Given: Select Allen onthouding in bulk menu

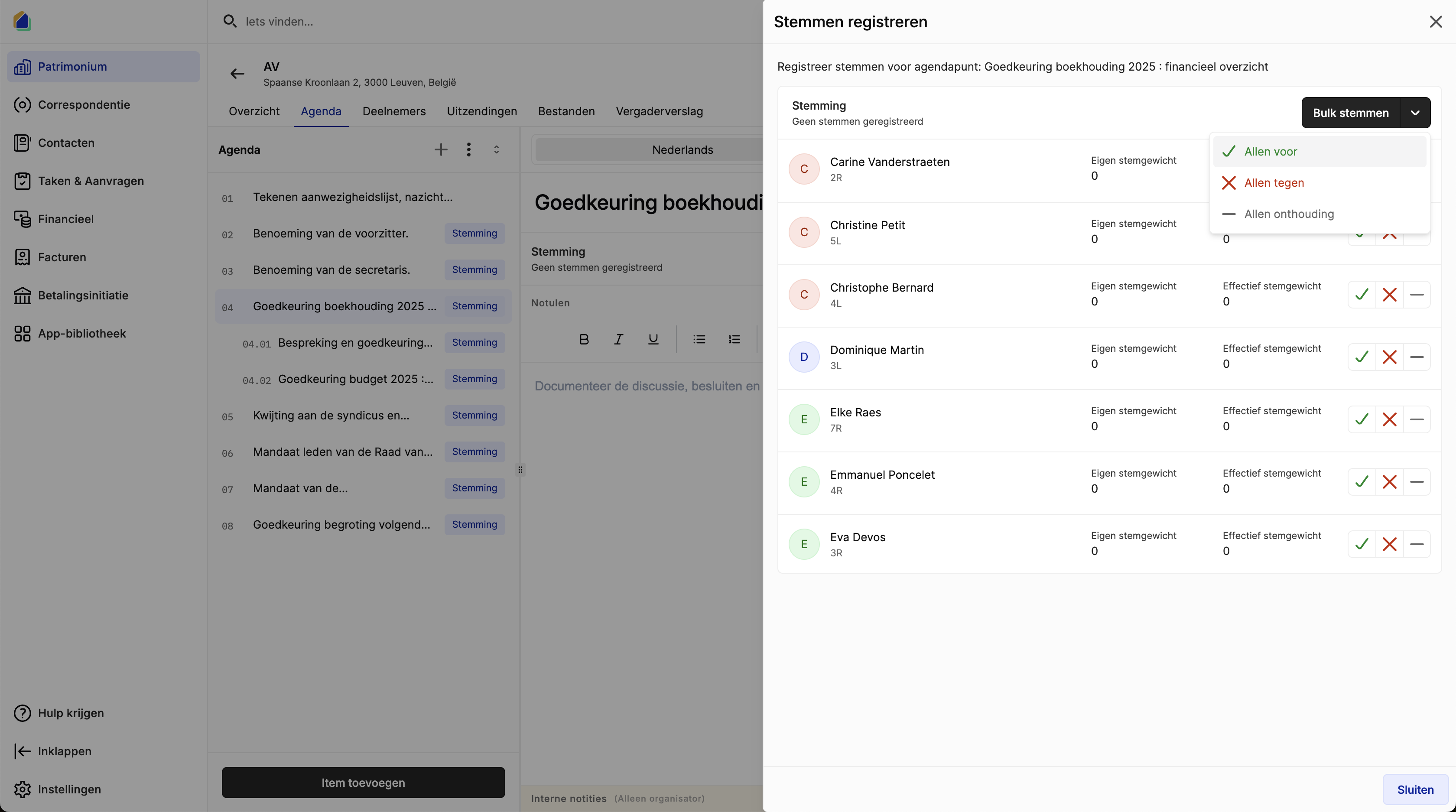Looking at the screenshot, I should (1319, 214).
